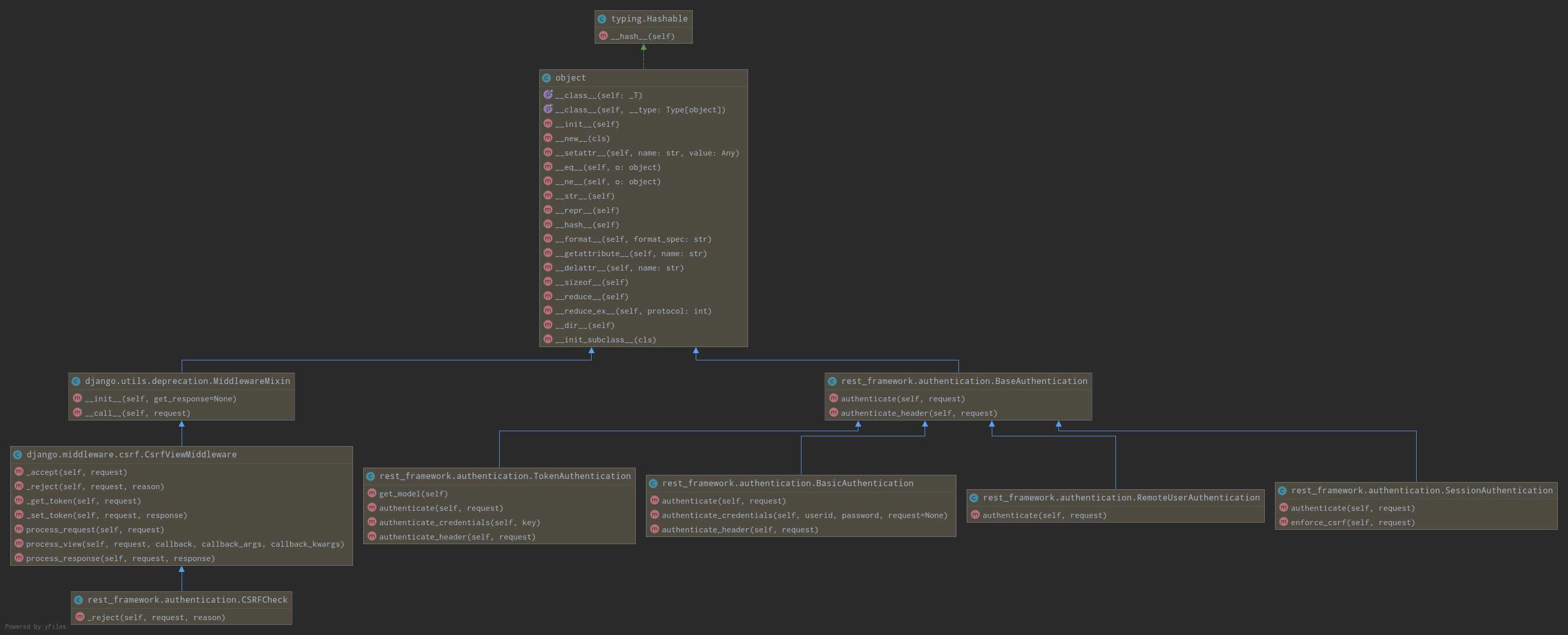1568x635 pixels.
Task: Click the SessionAuthentication class icon
Action: click(1282, 491)
